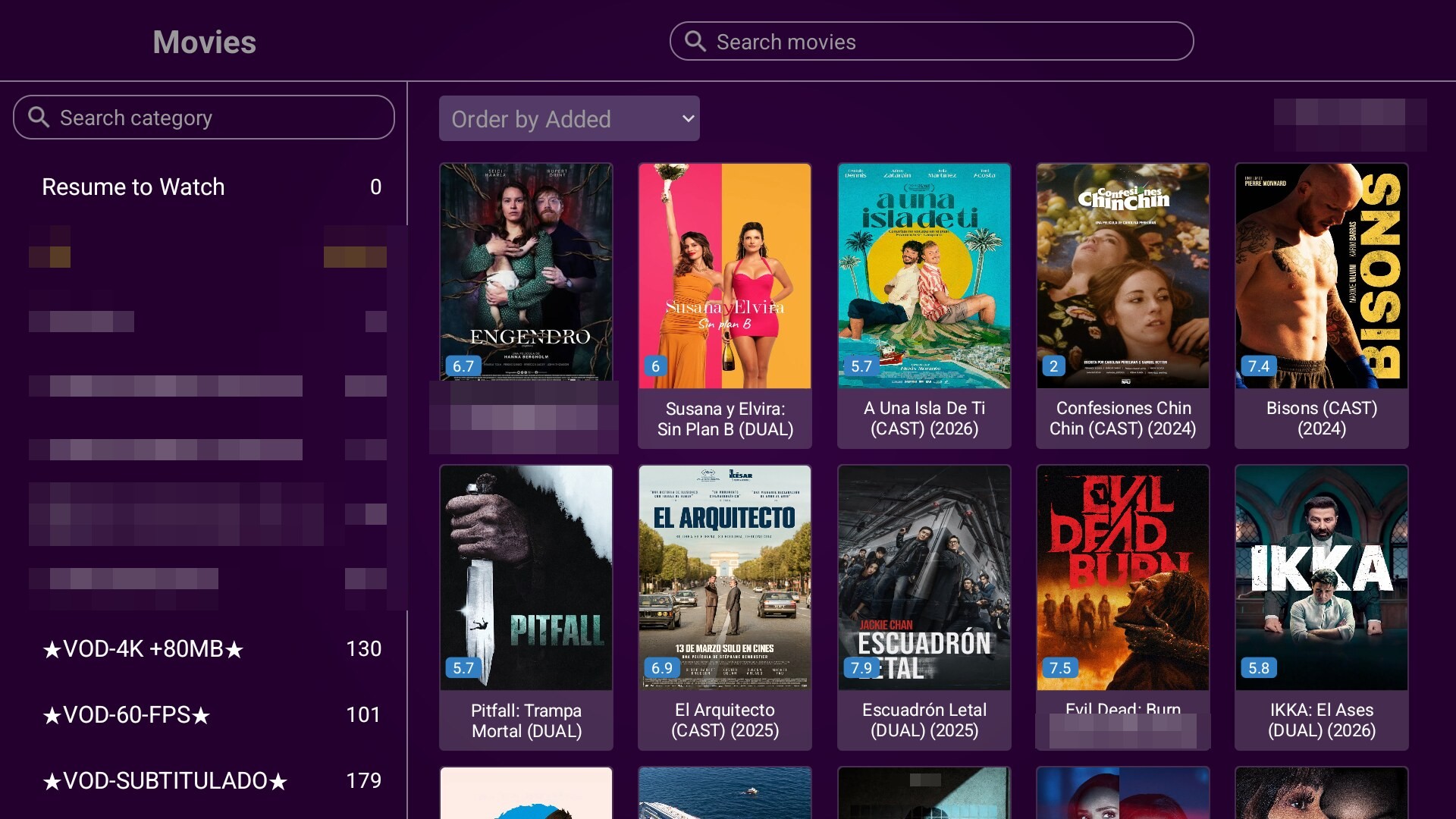Click the 6.7 rating badge on Engendro
Screen dimensions: 1456x819
(x=463, y=366)
